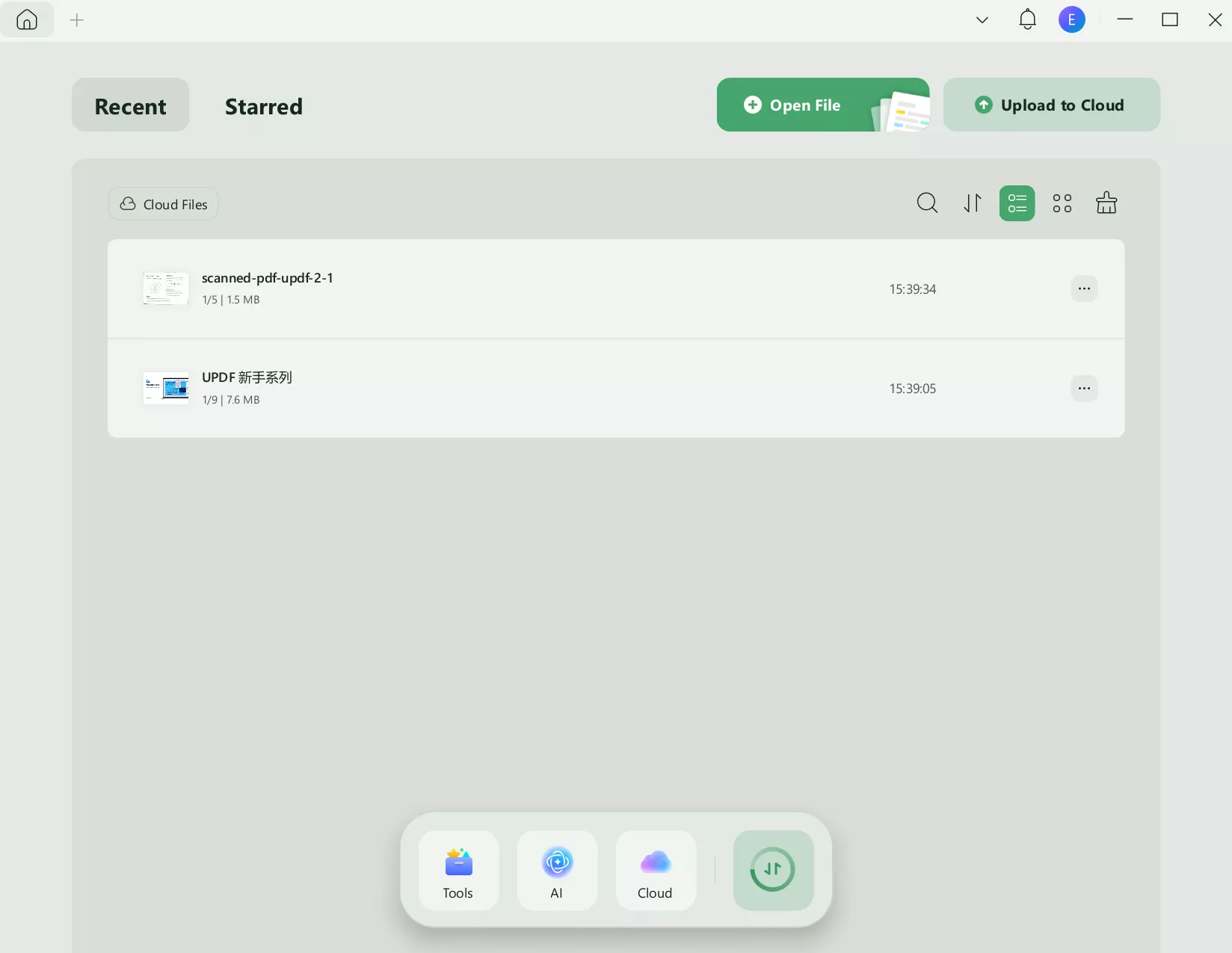Expand options for scanned-pdf-updf-2-1
This screenshot has width=1232, height=953.
(1085, 289)
